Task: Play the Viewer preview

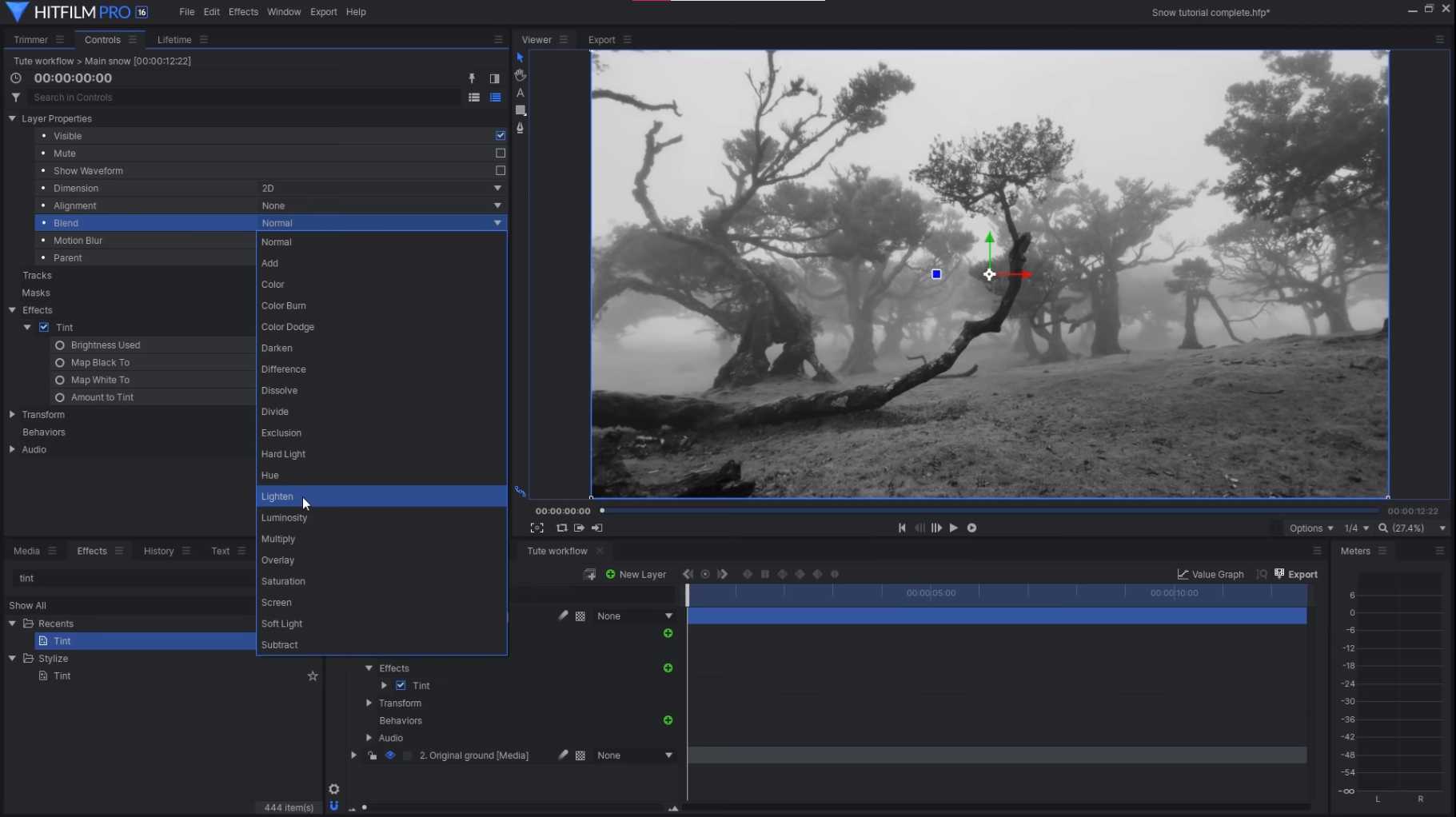Action: (953, 528)
